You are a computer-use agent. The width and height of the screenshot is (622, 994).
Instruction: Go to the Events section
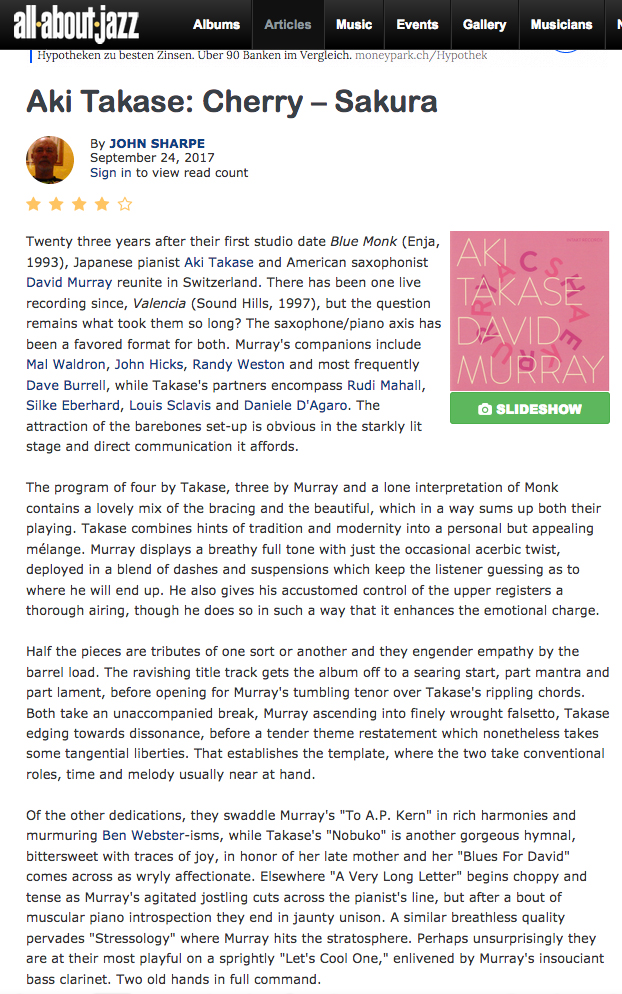point(417,25)
